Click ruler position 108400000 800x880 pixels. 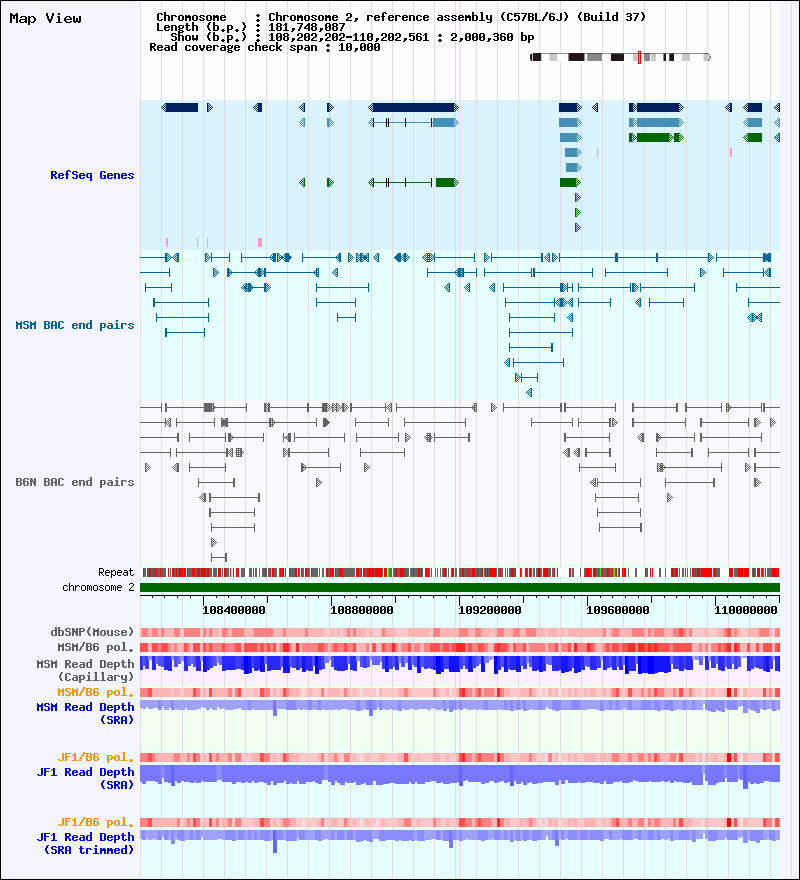tap(234, 610)
